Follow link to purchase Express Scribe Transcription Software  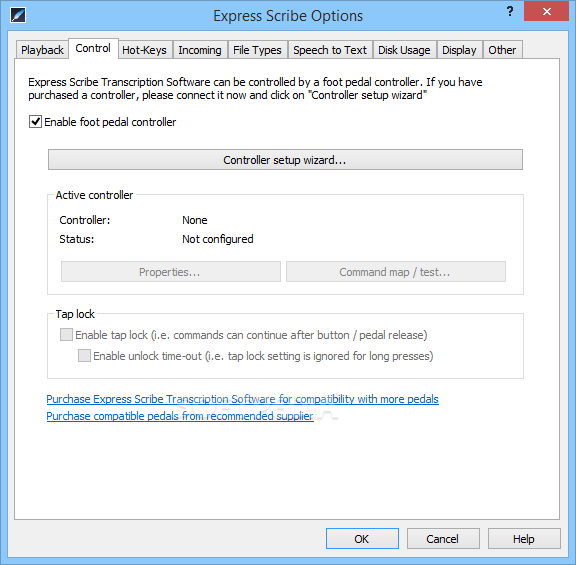pyautogui.click(x=242, y=399)
